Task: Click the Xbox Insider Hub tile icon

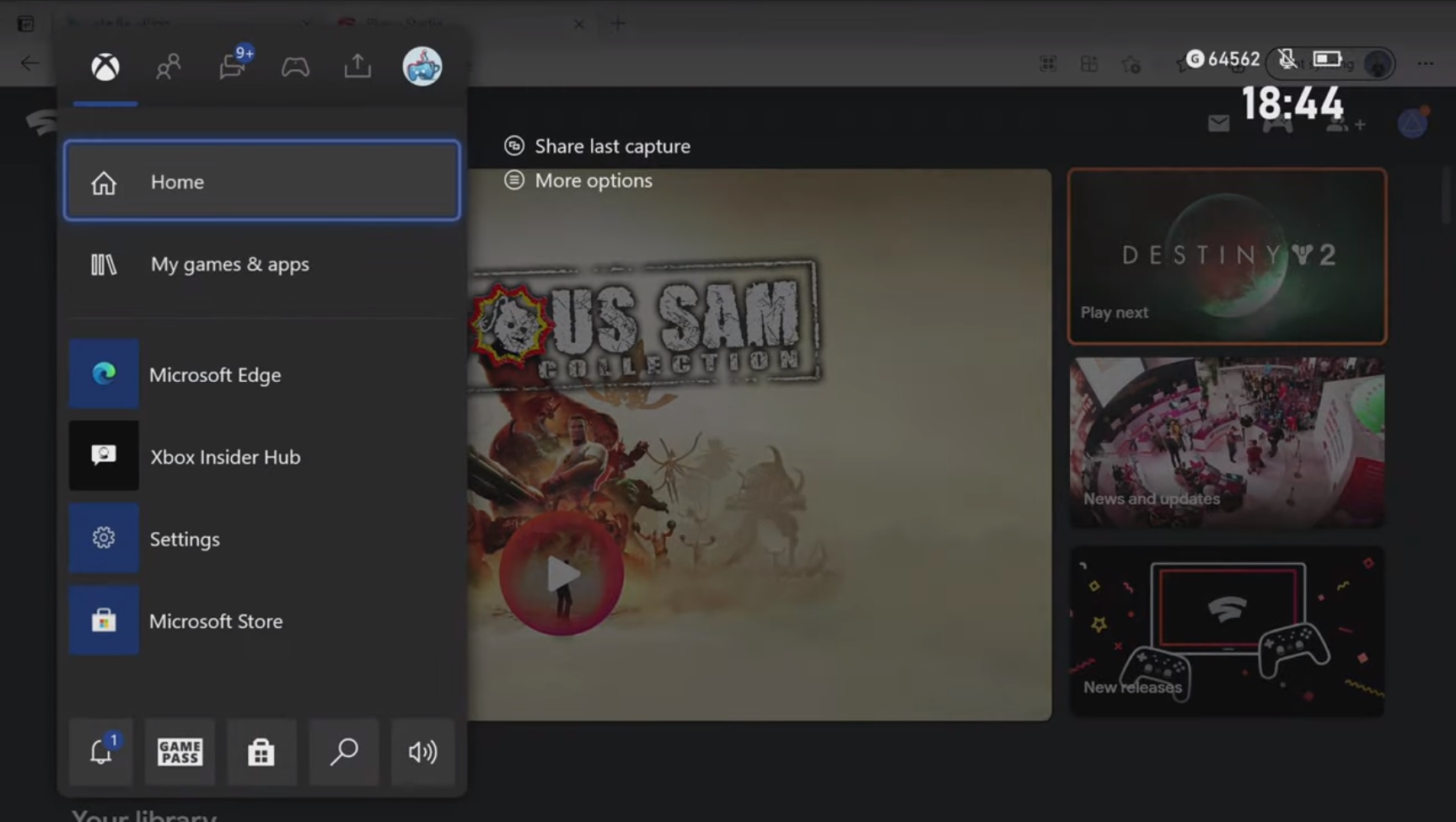Action: coord(104,456)
